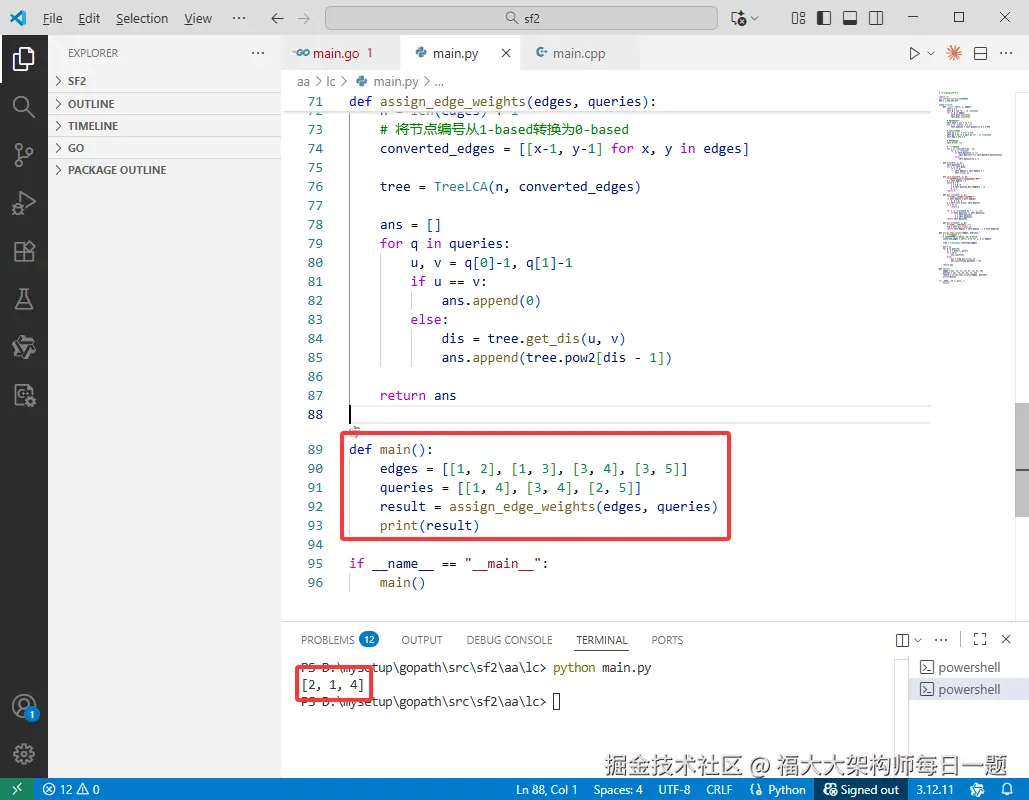Screen dimensions: 1029x800
Task: Expand the GO section
Action: tap(164, 148)
